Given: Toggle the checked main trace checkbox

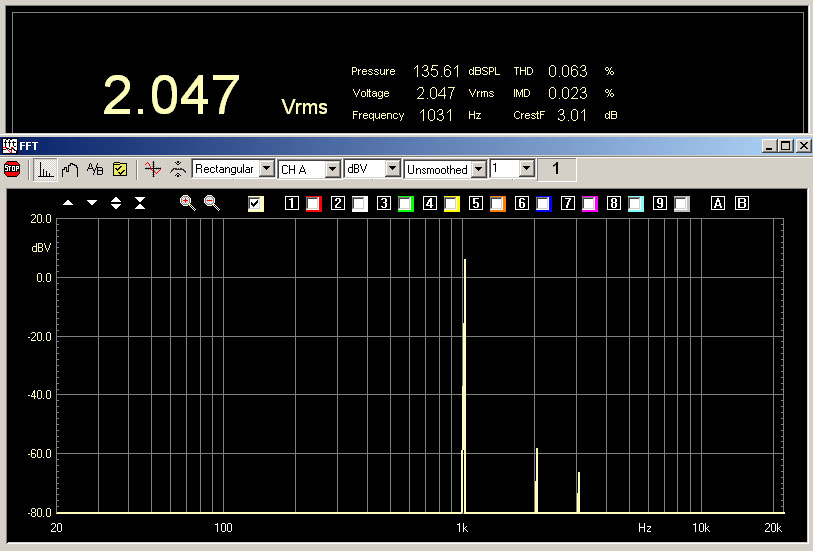Looking at the screenshot, I should tap(256, 204).
